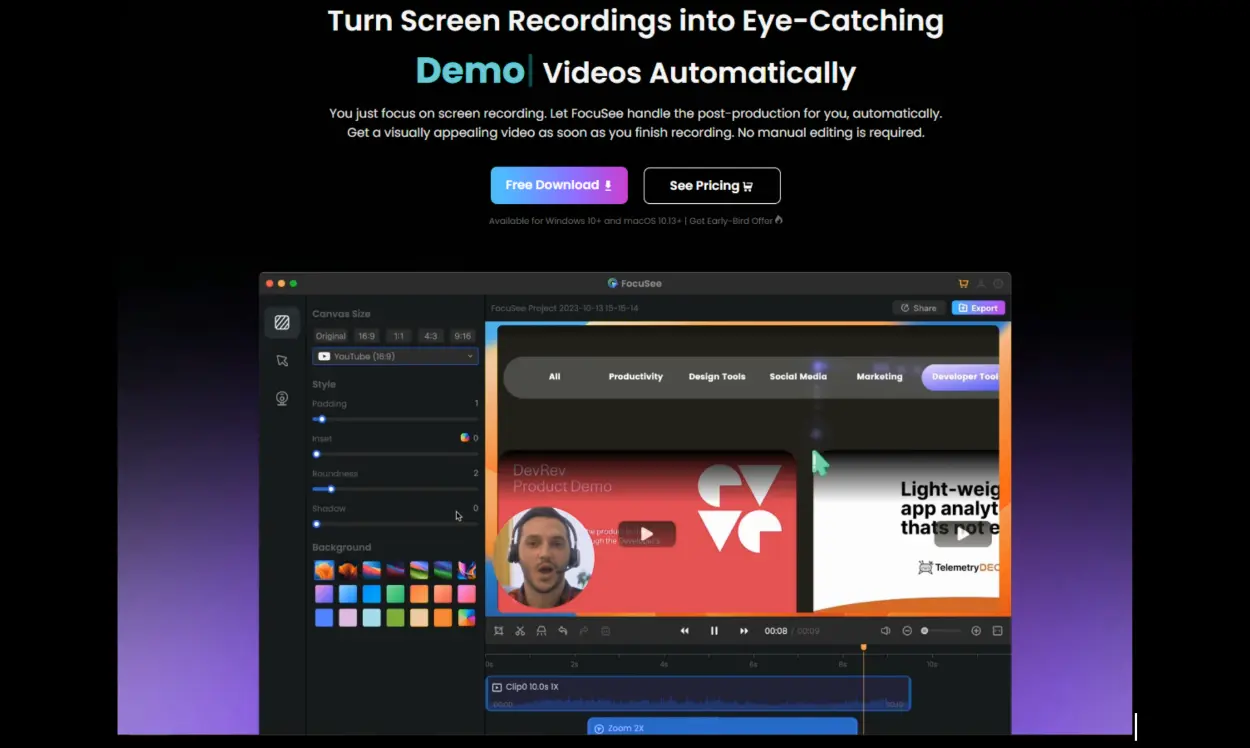Viewport: 1250px width, 748px height.
Task: Click the user account icon in FocuSee title bar
Action: point(981,283)
